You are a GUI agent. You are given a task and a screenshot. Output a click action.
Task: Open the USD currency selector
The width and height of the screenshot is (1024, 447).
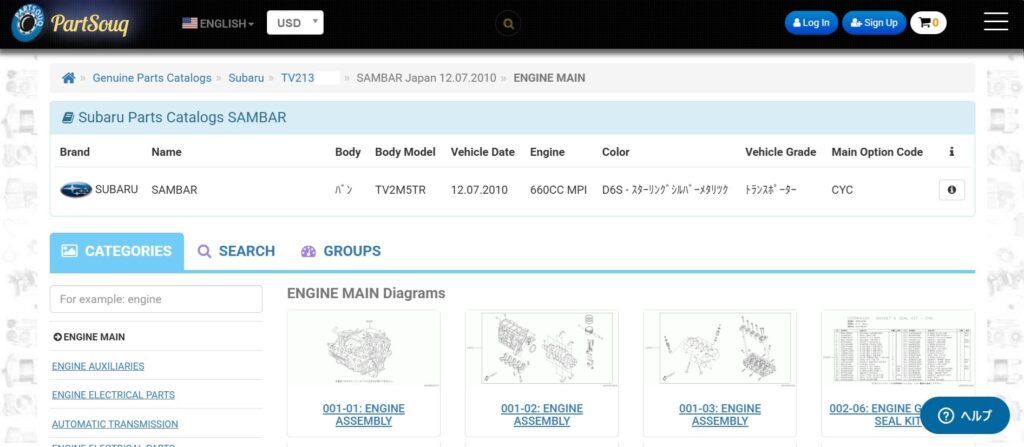point(295,23)
